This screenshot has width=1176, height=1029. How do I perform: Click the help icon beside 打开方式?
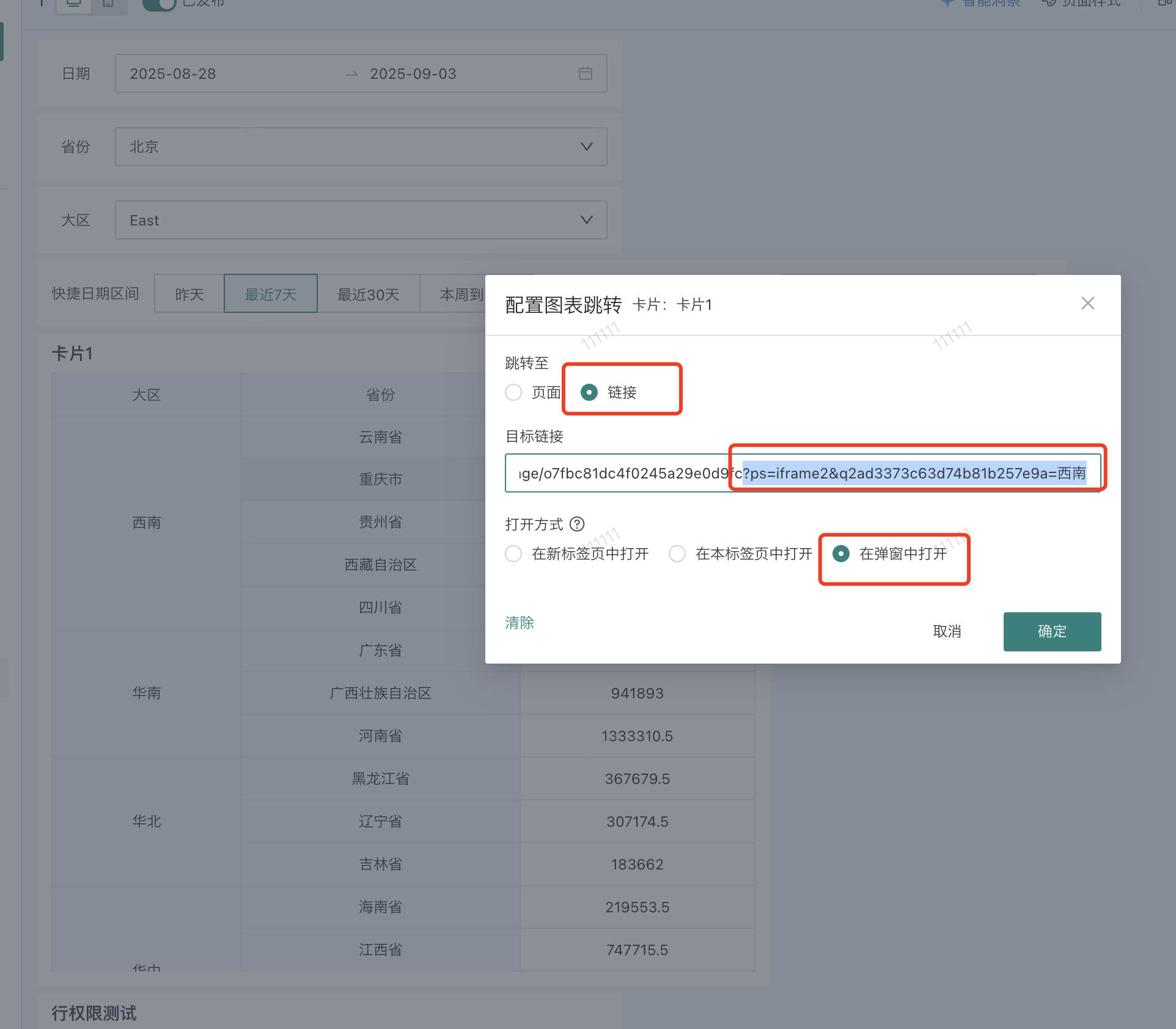tap(577, 524)
